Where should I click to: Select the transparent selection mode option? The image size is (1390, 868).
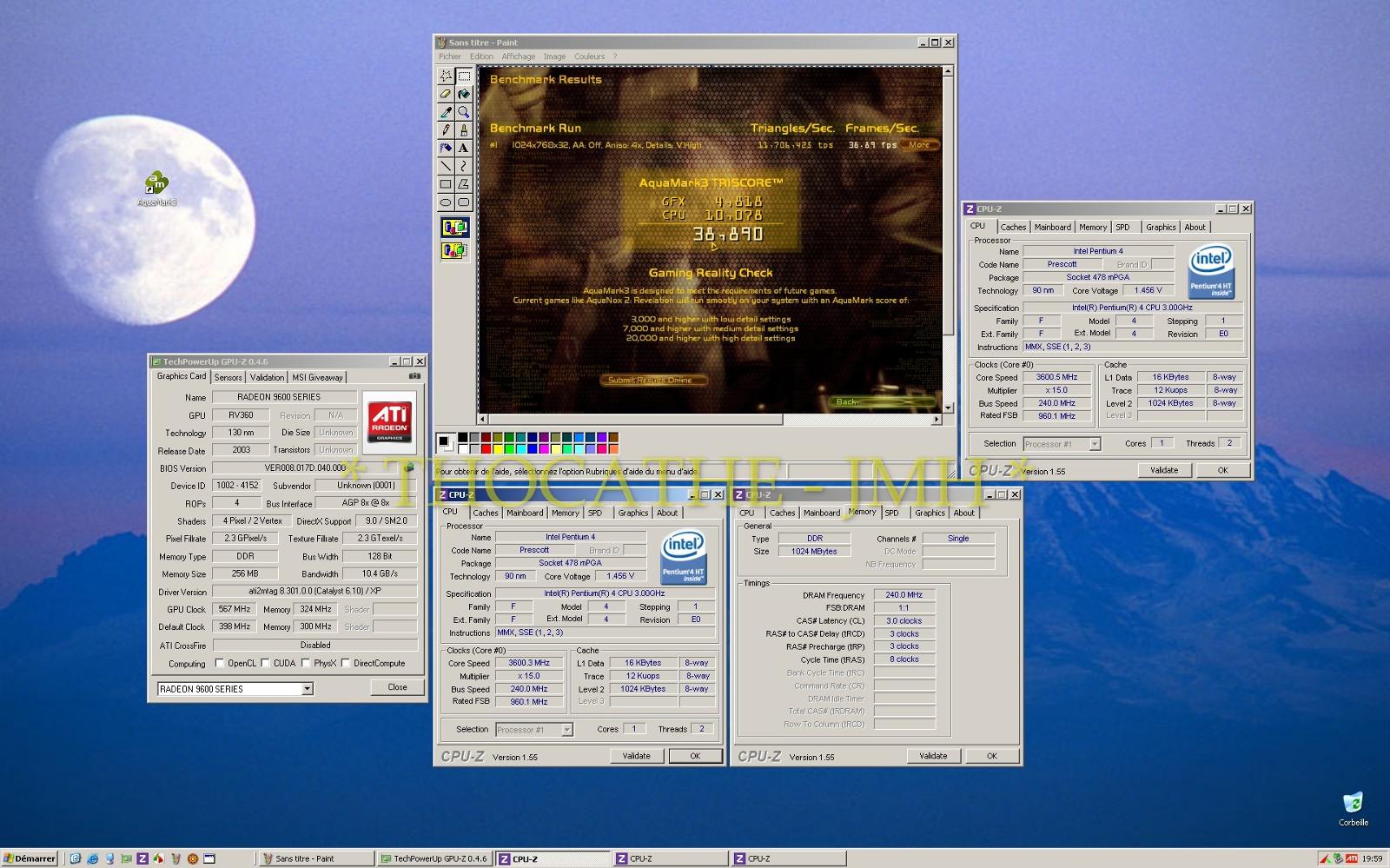[455, 250]
